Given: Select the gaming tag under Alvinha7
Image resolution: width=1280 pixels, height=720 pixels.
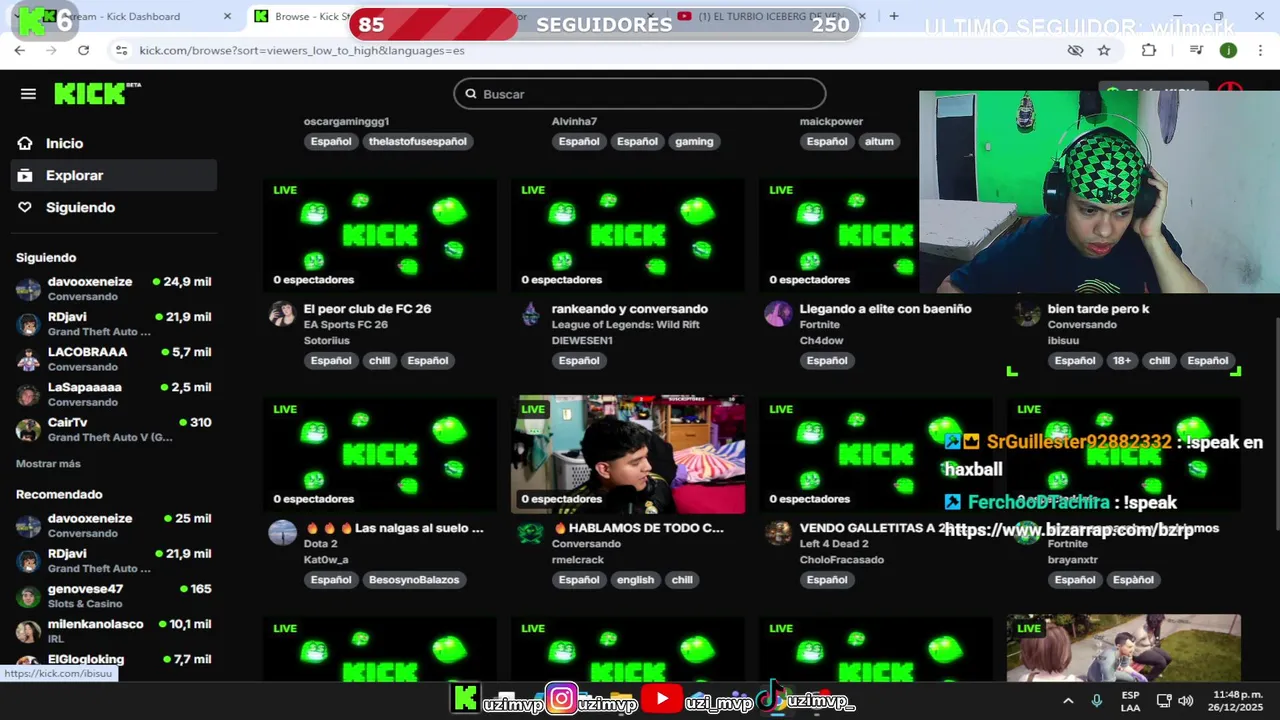Looking at the screenshot, I should 694,141.
